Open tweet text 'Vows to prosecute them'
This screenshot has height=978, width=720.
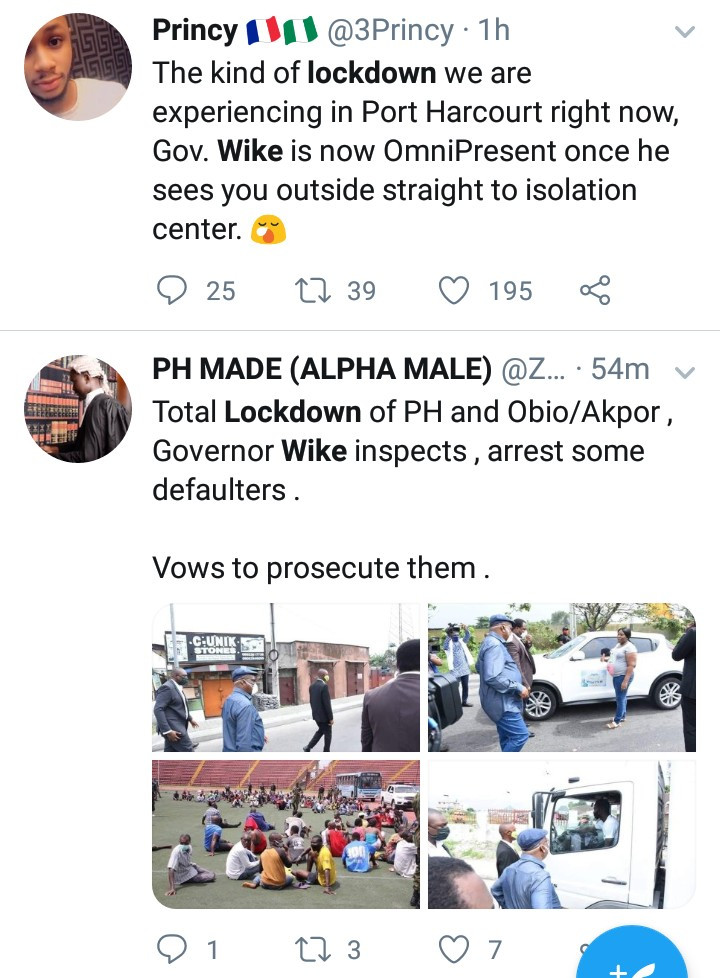point(321,568)
